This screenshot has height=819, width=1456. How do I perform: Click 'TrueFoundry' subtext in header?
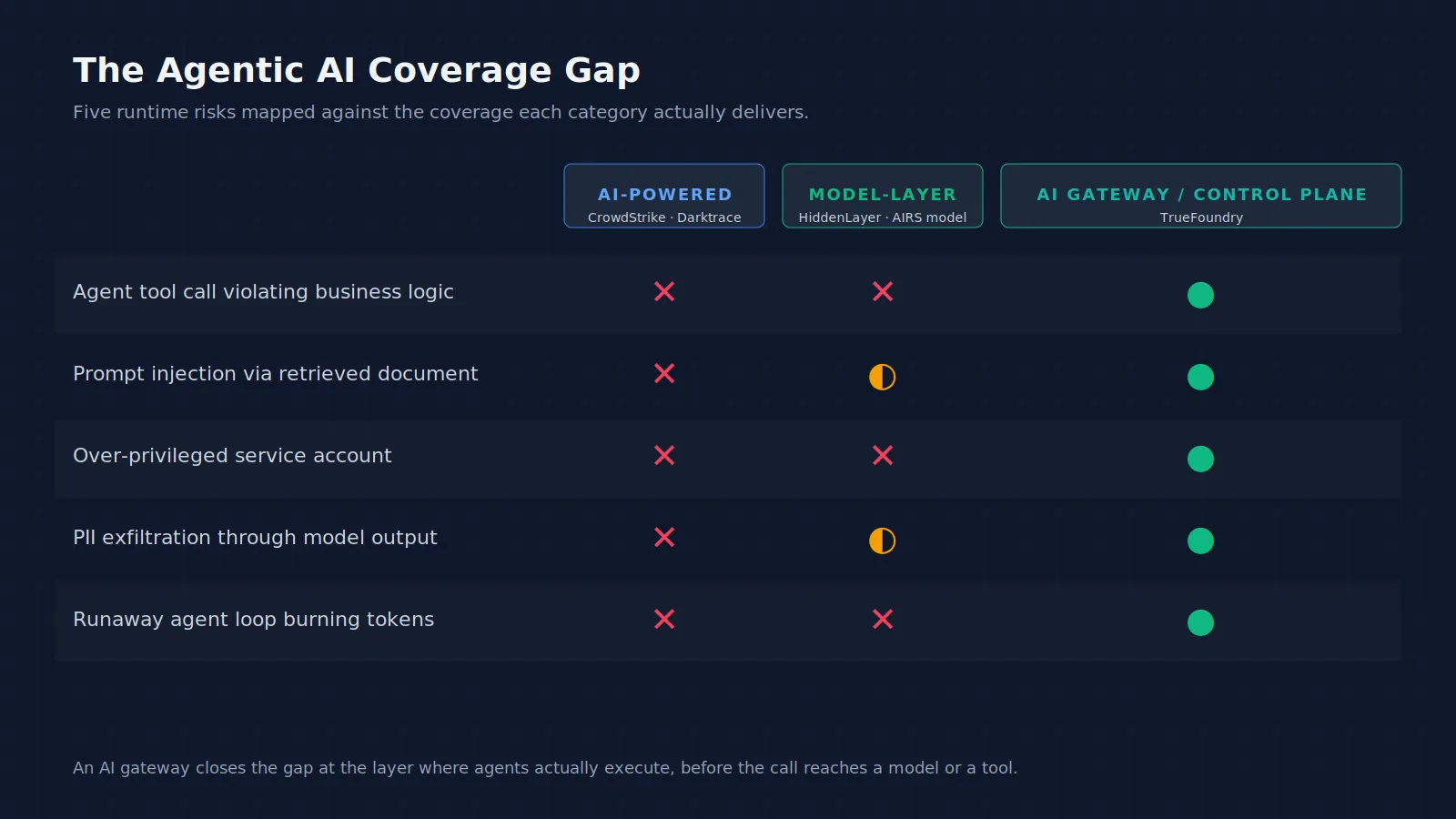[1201, 217]
